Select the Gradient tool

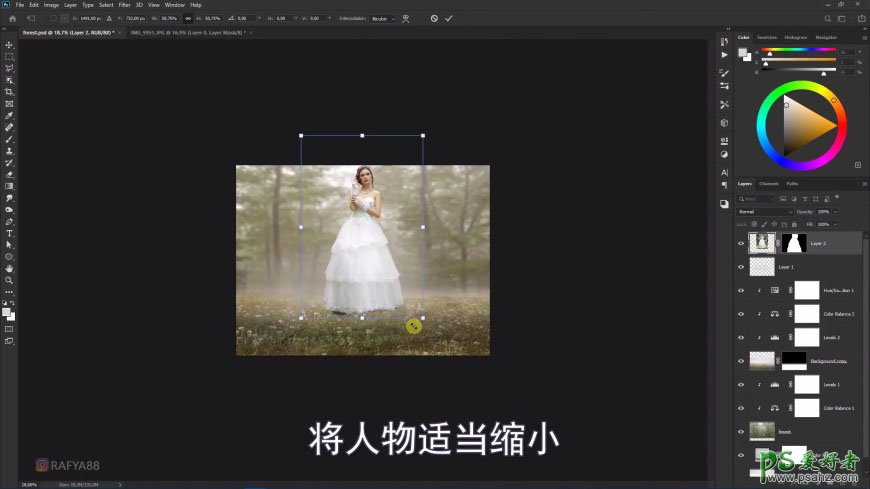tap(9, 186)
